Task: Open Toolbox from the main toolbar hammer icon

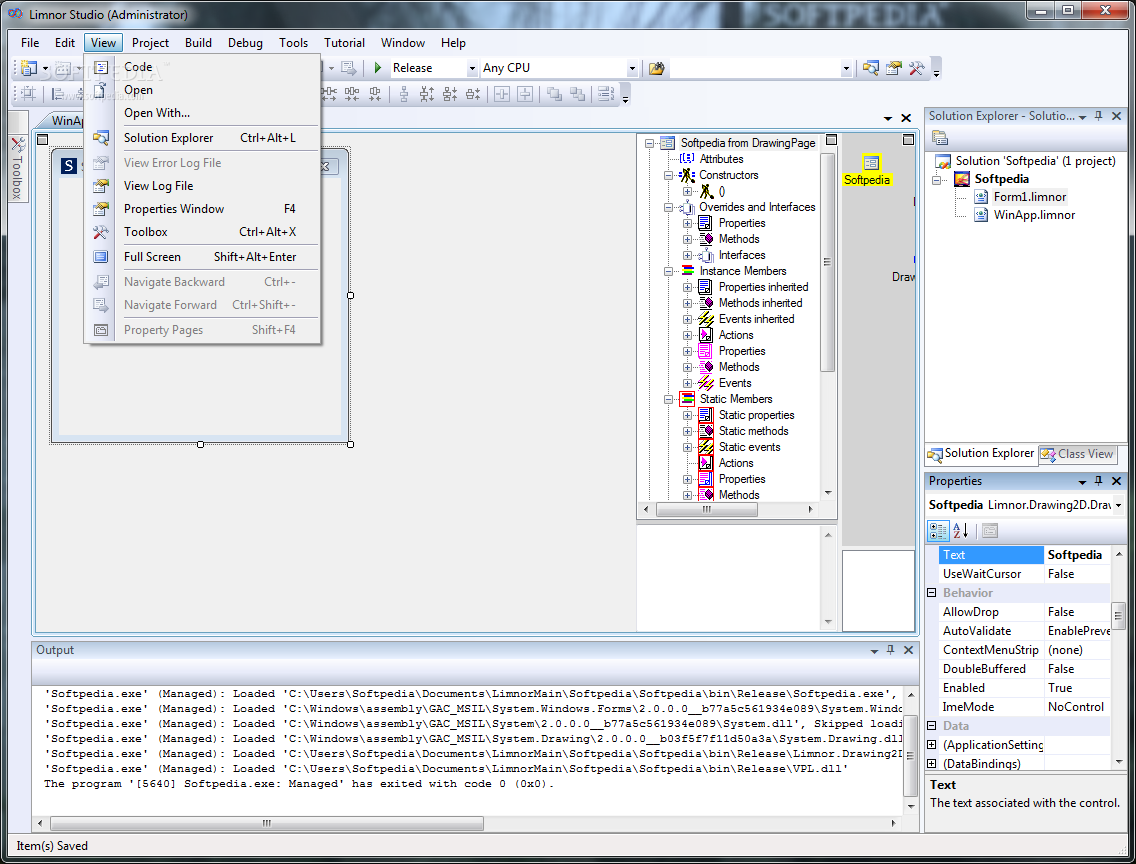Action: point(916,68)
